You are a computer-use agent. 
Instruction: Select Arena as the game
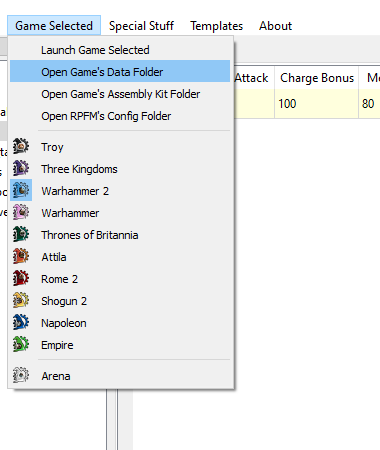click(120, 376)
